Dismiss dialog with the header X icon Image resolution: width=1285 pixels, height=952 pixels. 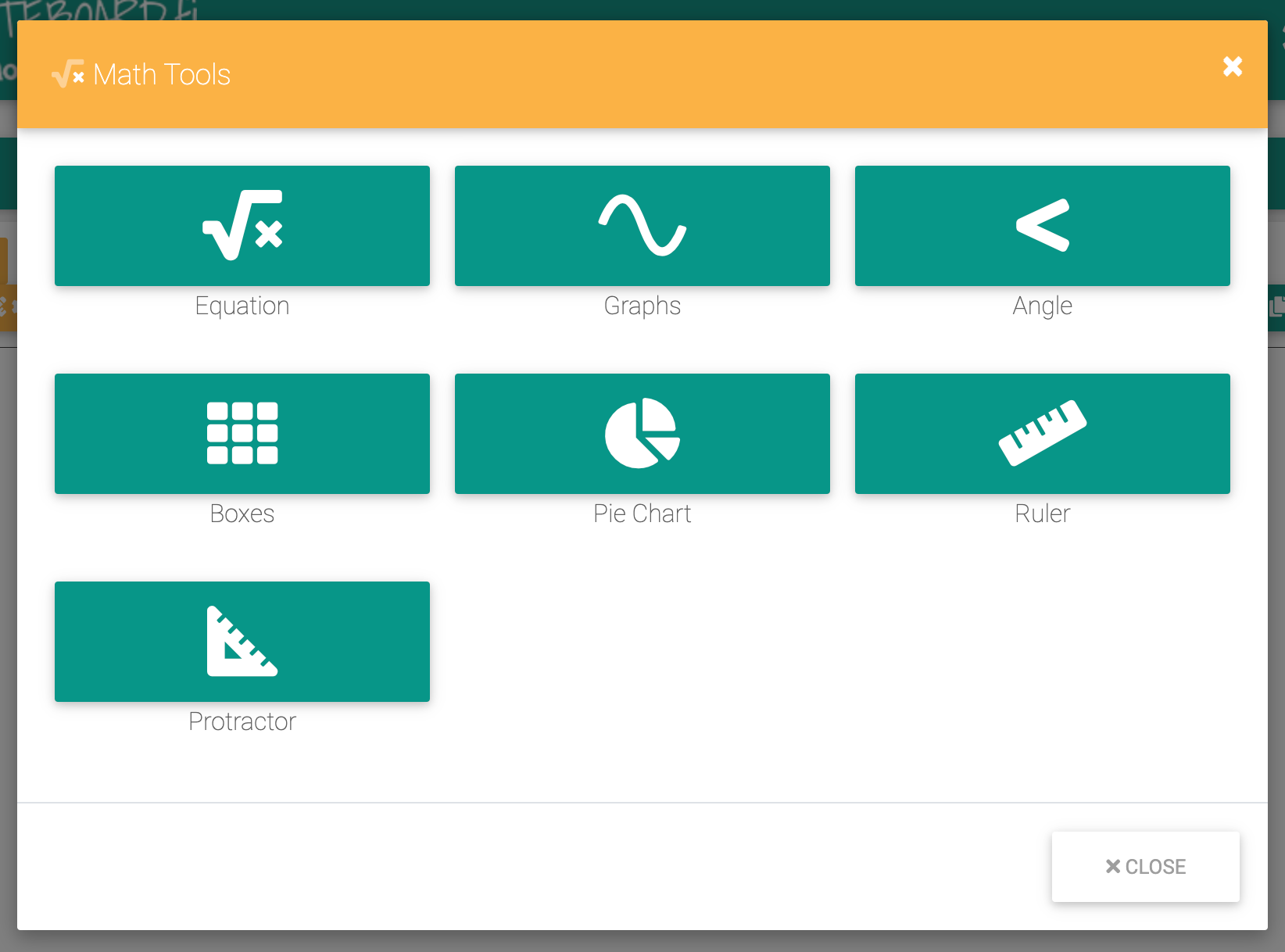pos(1232,66)
